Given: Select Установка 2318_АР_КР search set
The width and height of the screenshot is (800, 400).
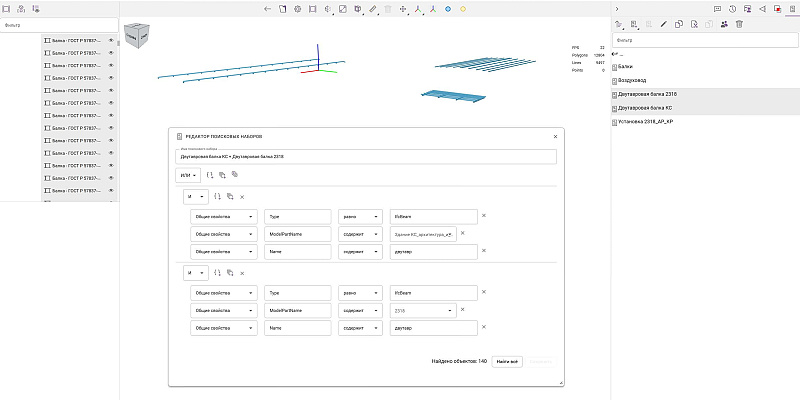Looking at the screenshot, I should point(645,122).
